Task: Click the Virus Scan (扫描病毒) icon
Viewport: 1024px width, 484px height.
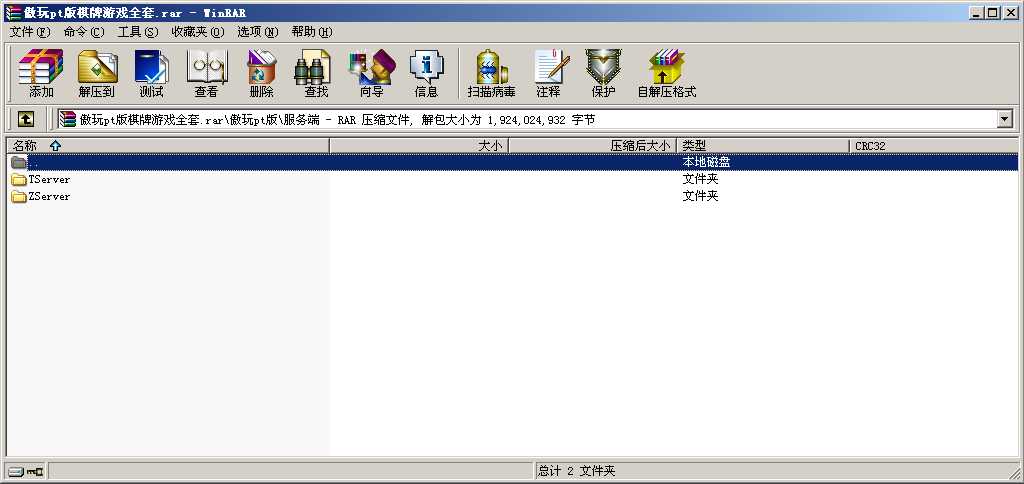Action: click(492, 73)
